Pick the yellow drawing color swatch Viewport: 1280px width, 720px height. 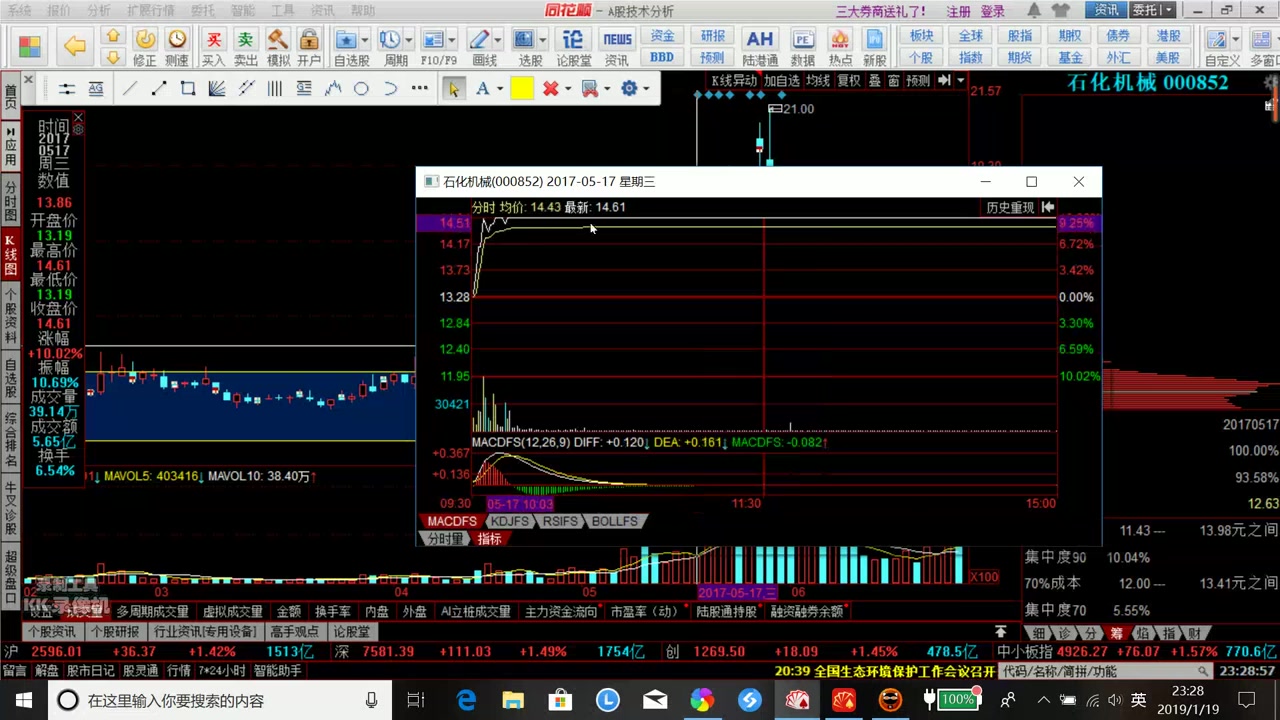click(x=522, y=89)
